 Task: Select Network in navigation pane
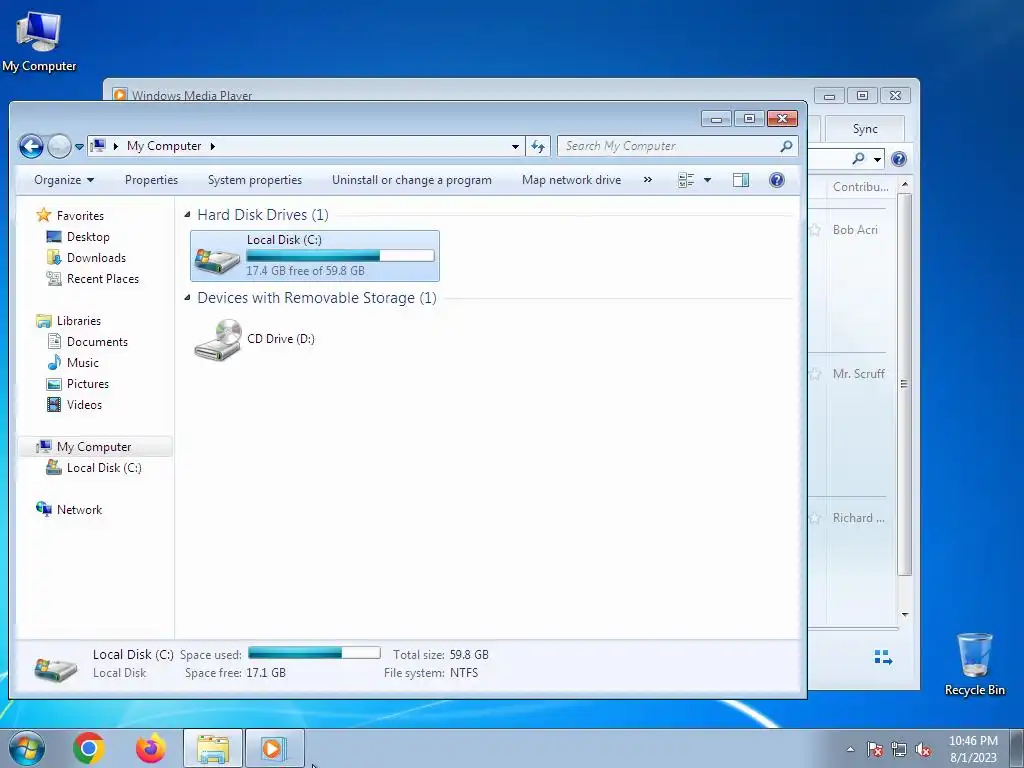[79, 510]
